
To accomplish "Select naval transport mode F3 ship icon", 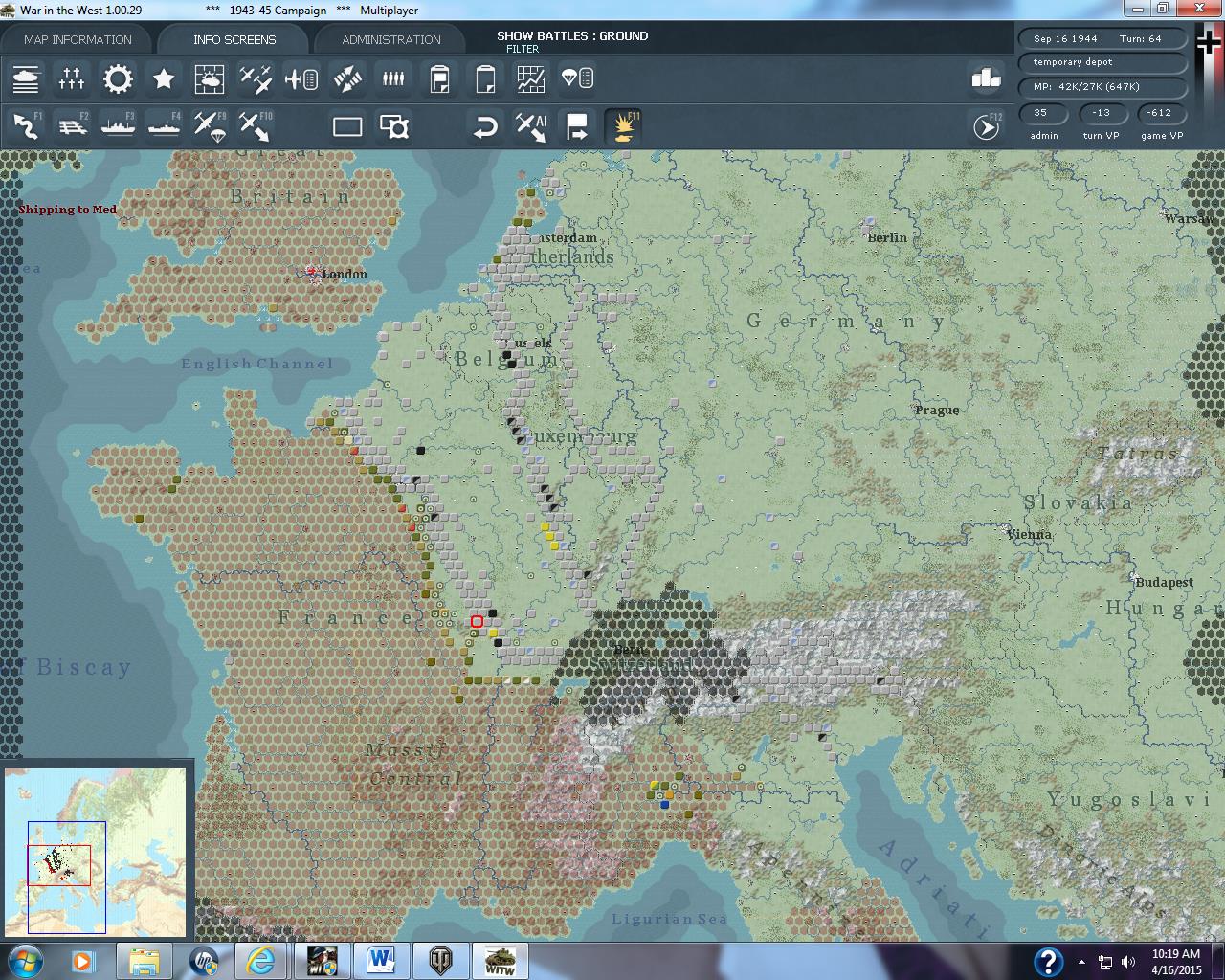I will 118,126.
